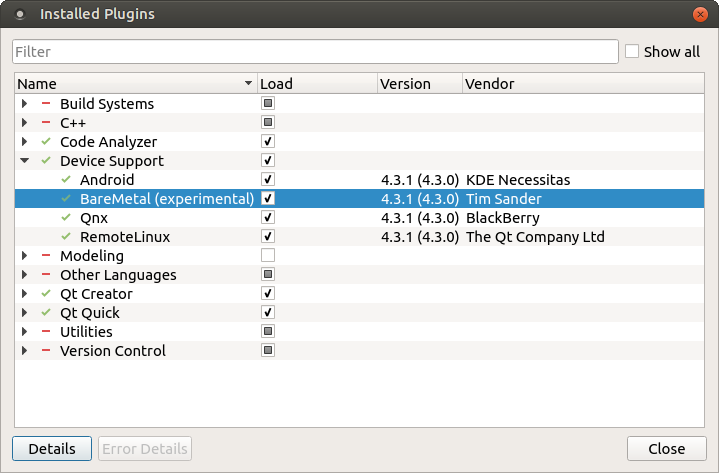The width and height of the screenshot is (719, 473).
Task: Click the red dash icon beside Utilities
Action: (46, 332)
